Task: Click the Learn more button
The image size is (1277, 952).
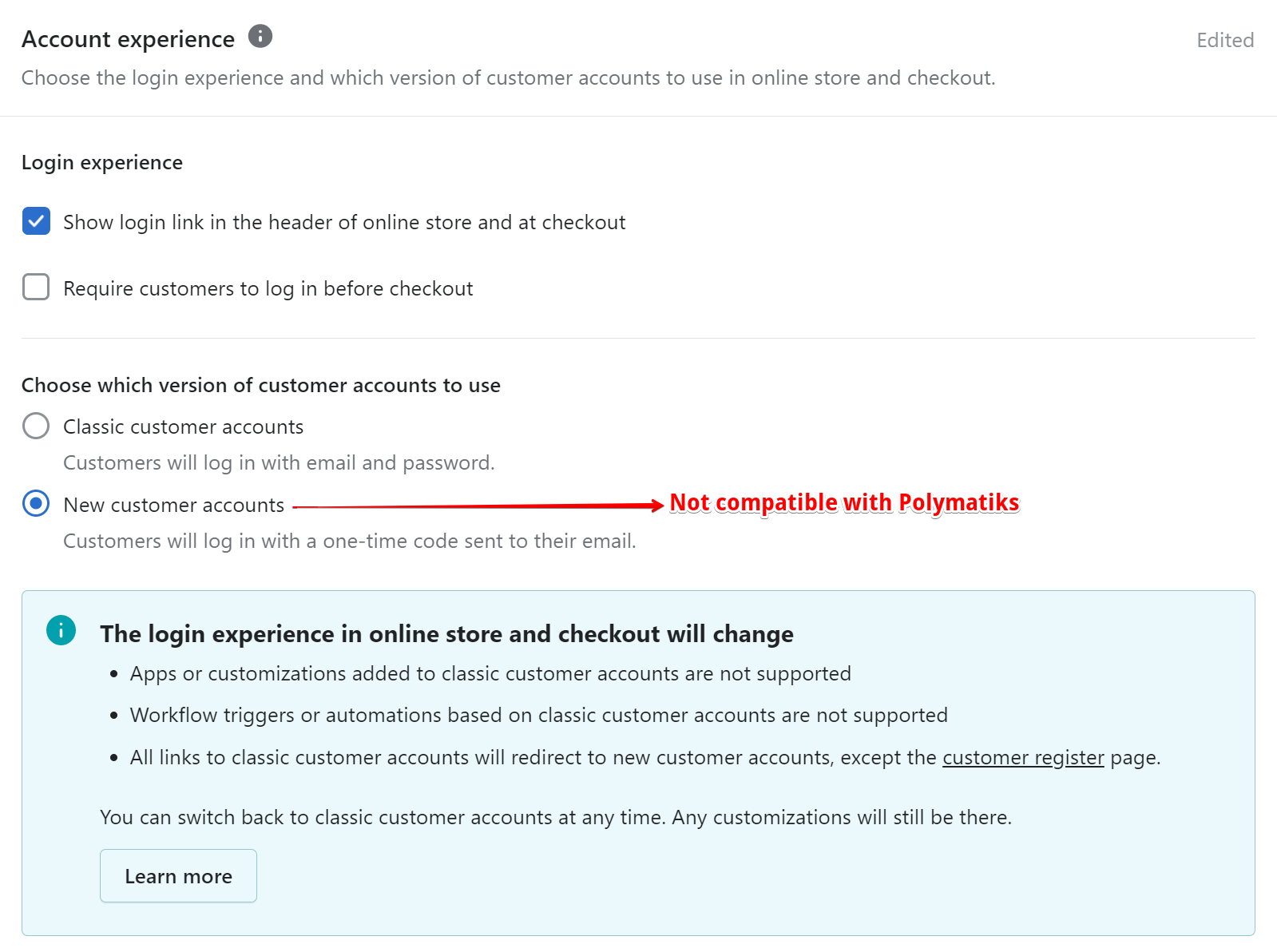Action: pos(177,875)
